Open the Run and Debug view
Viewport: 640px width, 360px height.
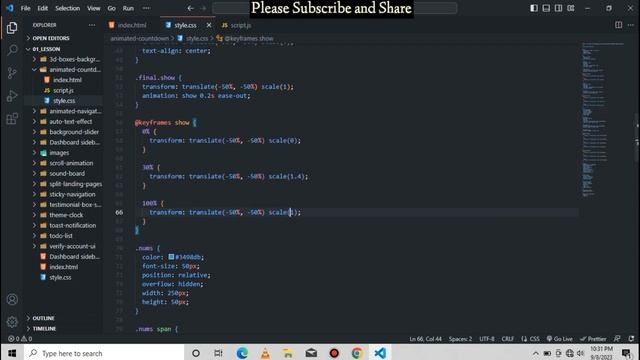click(x=12, y=96)
